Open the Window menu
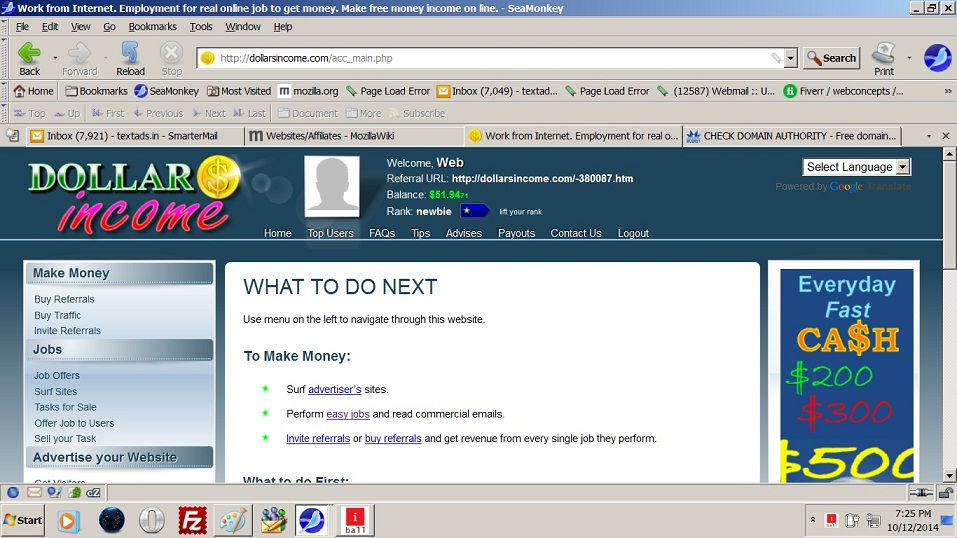The image size is (957, 538). pos(243,27)
